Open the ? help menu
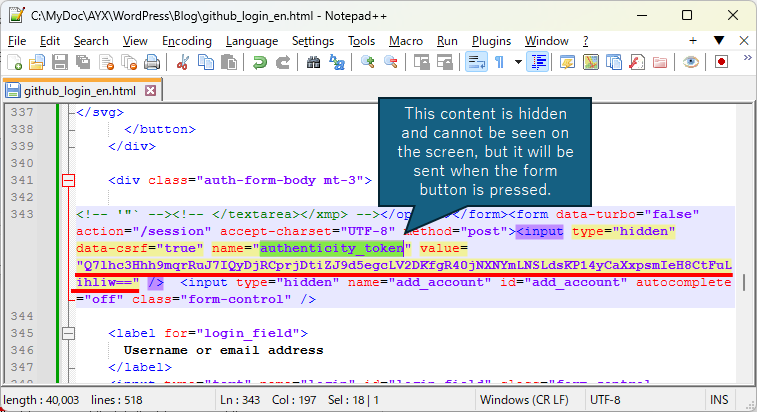This screenshot has height=412, width=757. [586, 41]
